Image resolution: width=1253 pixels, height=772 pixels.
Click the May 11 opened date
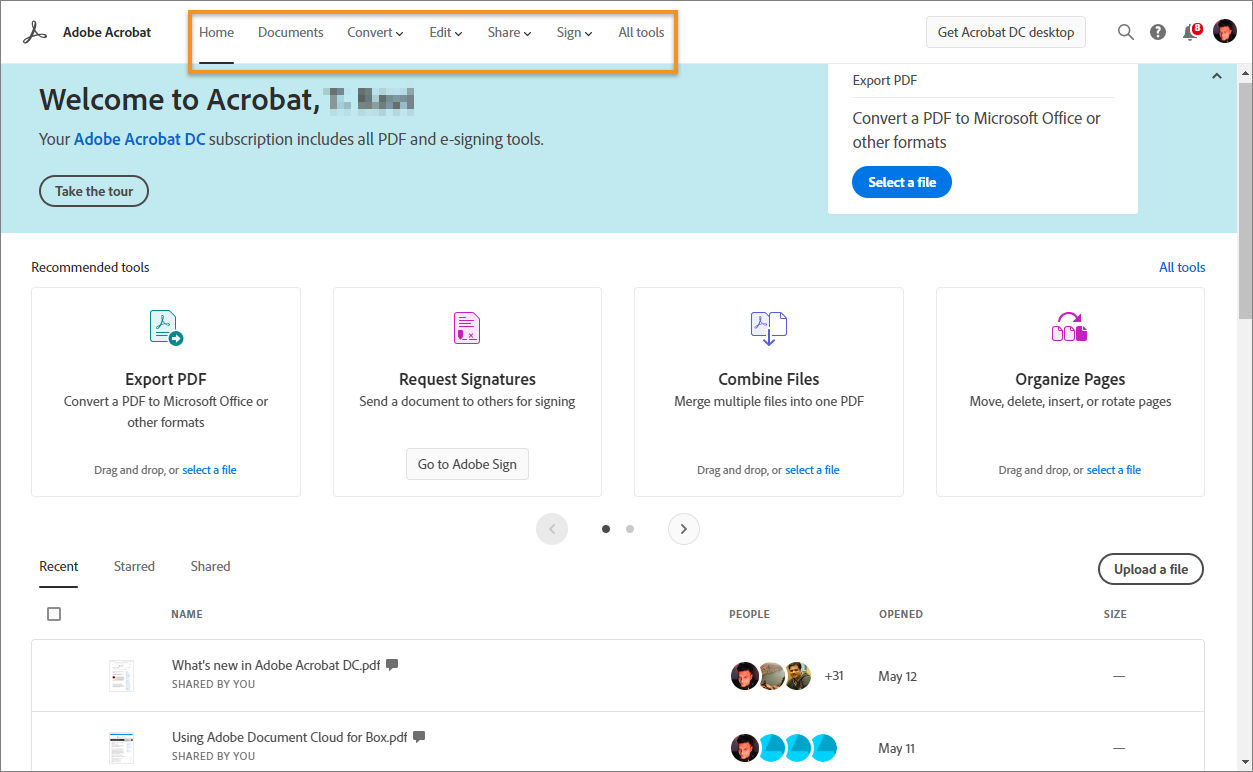(897, 748)
